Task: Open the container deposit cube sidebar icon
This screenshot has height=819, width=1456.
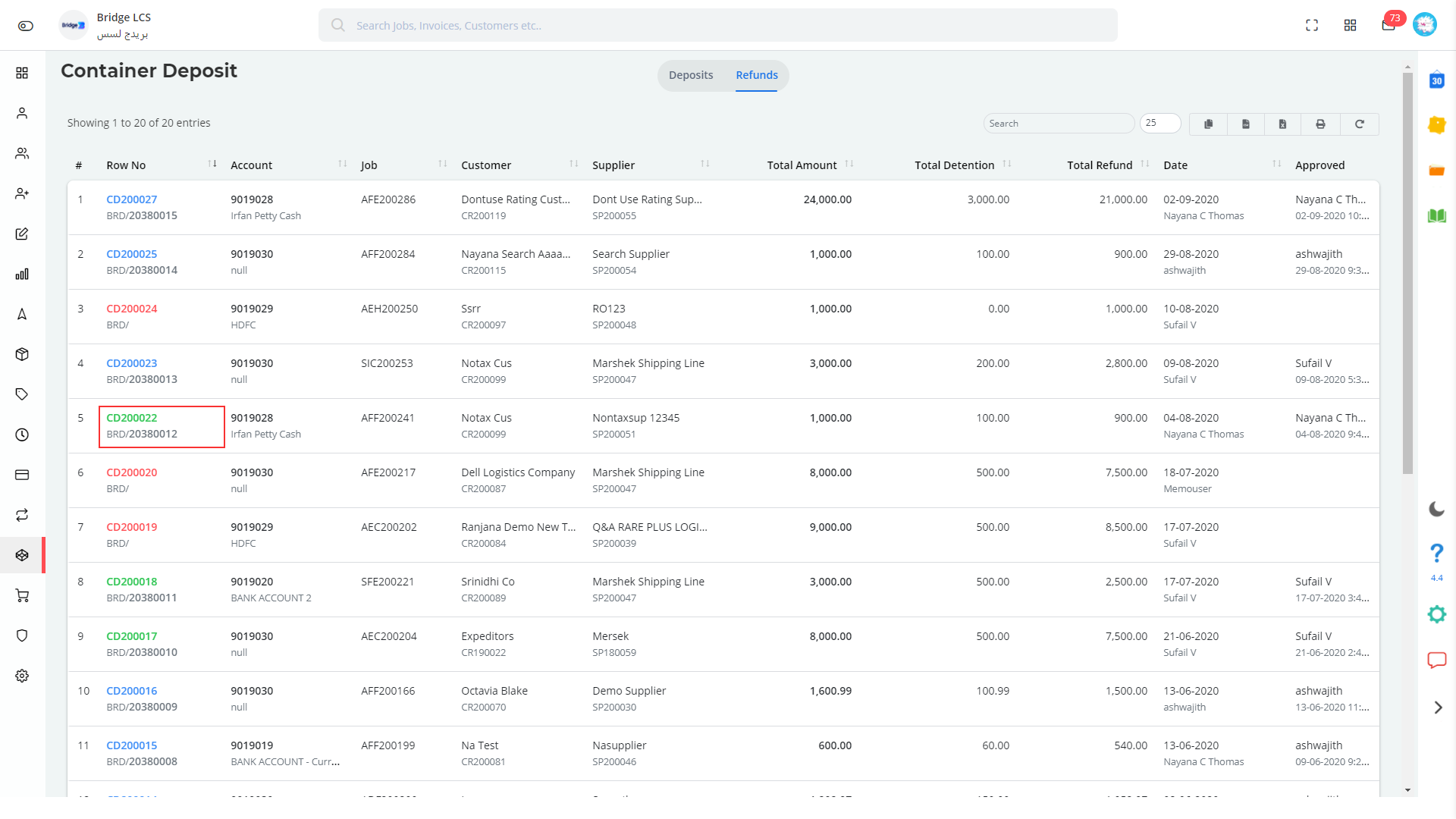Action: point(22,555)
